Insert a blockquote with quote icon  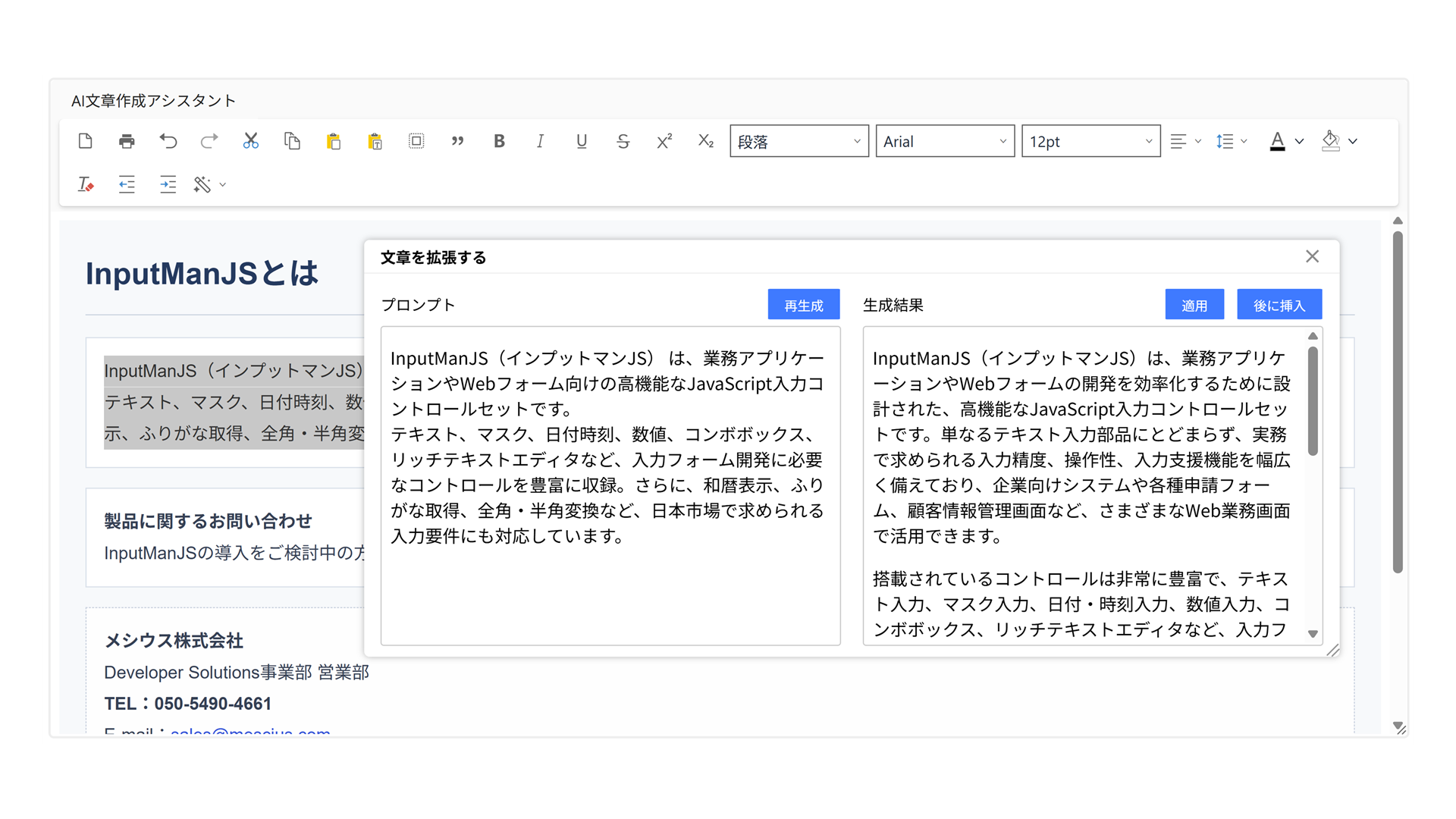pyautogui.click(x=457, y=141)
